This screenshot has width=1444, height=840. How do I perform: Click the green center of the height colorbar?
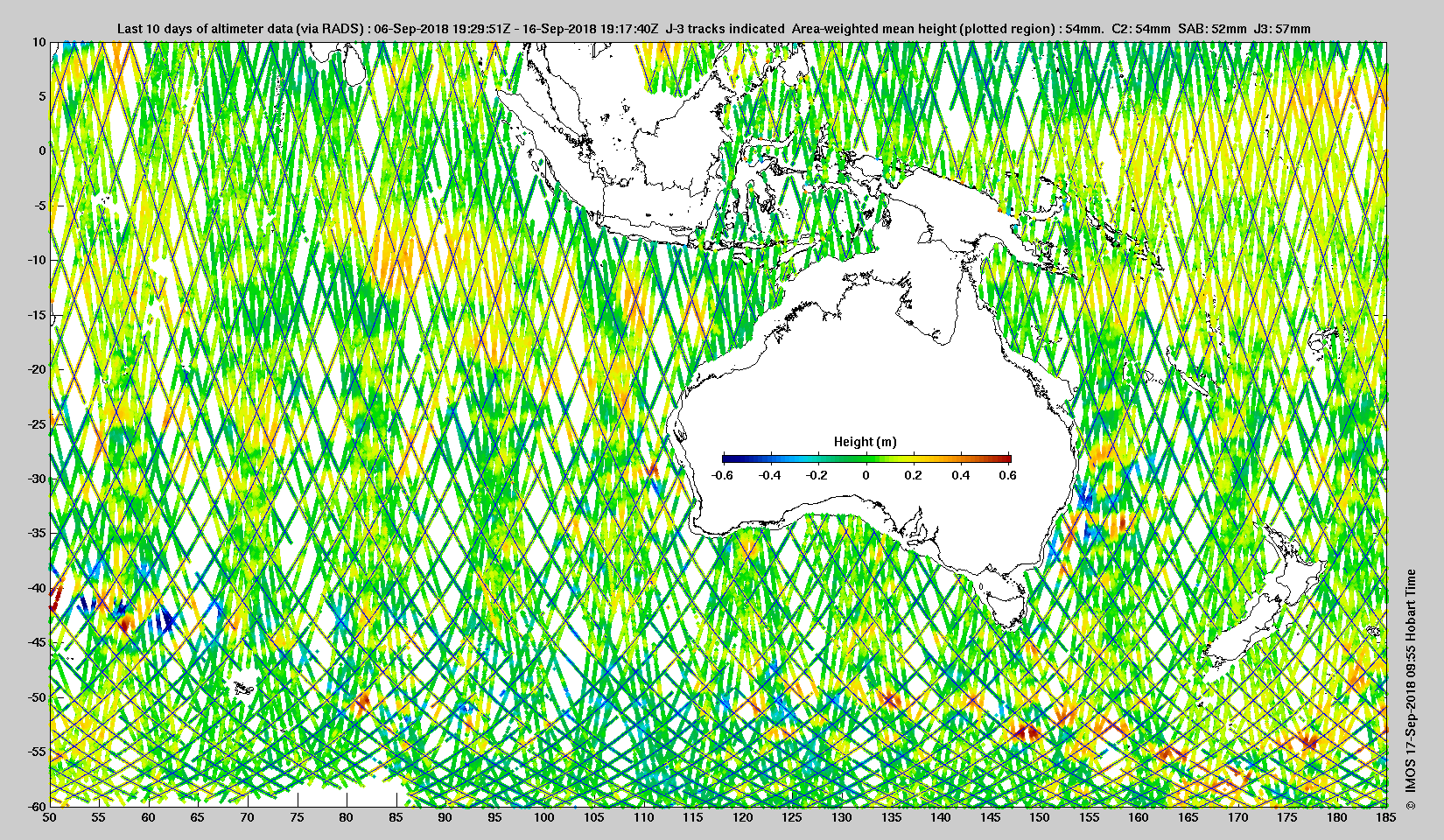pyautogui.click(x=866, y=458)
